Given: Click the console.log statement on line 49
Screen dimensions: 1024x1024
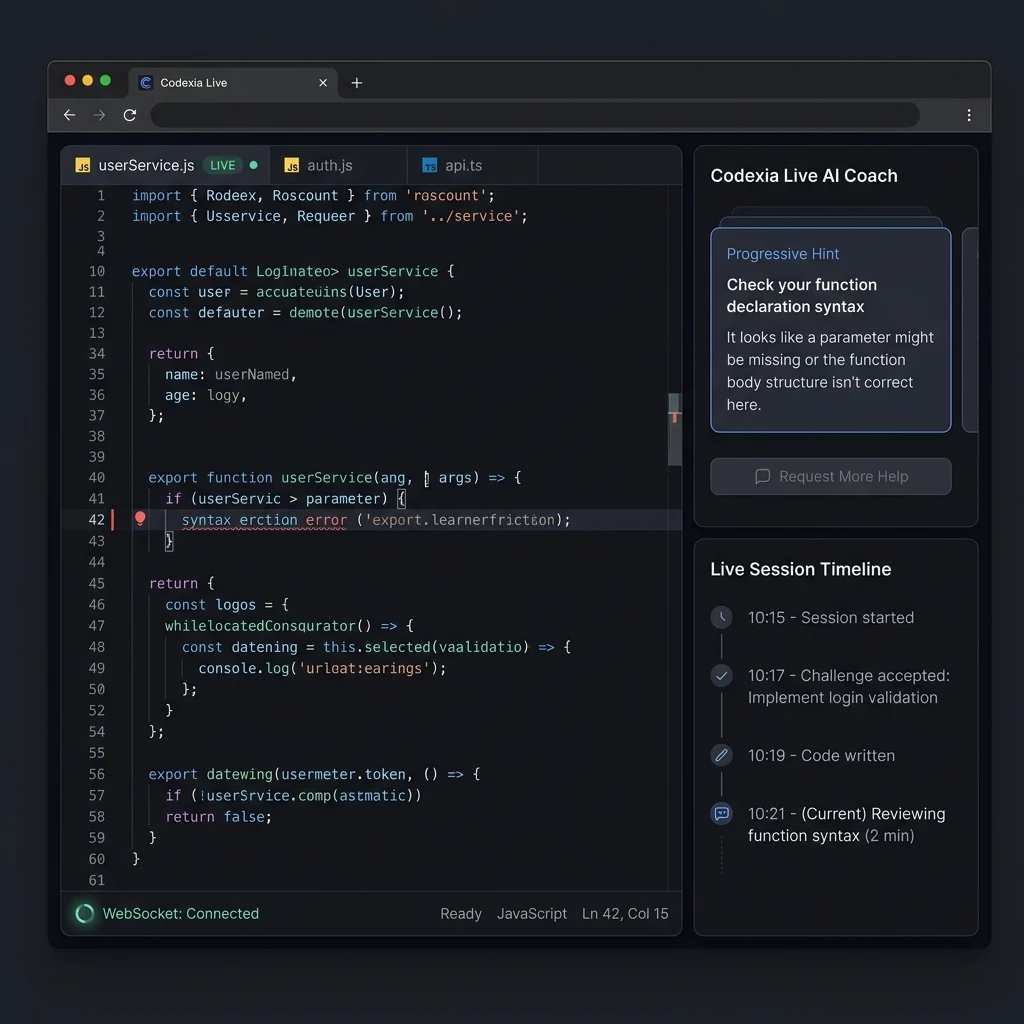Looking at the screenshot, I should (322, 668).
